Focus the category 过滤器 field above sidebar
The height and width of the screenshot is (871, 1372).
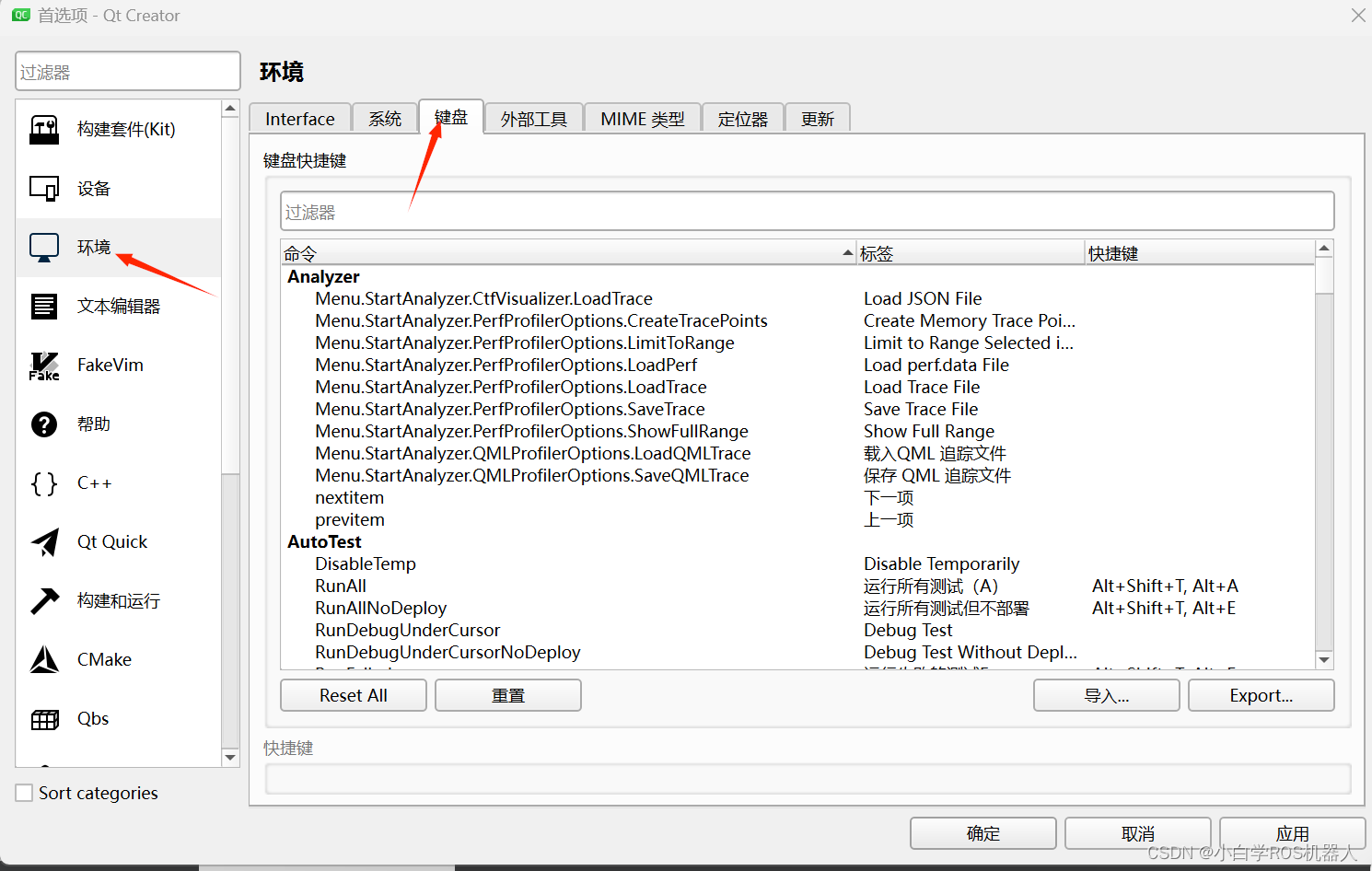128,72
